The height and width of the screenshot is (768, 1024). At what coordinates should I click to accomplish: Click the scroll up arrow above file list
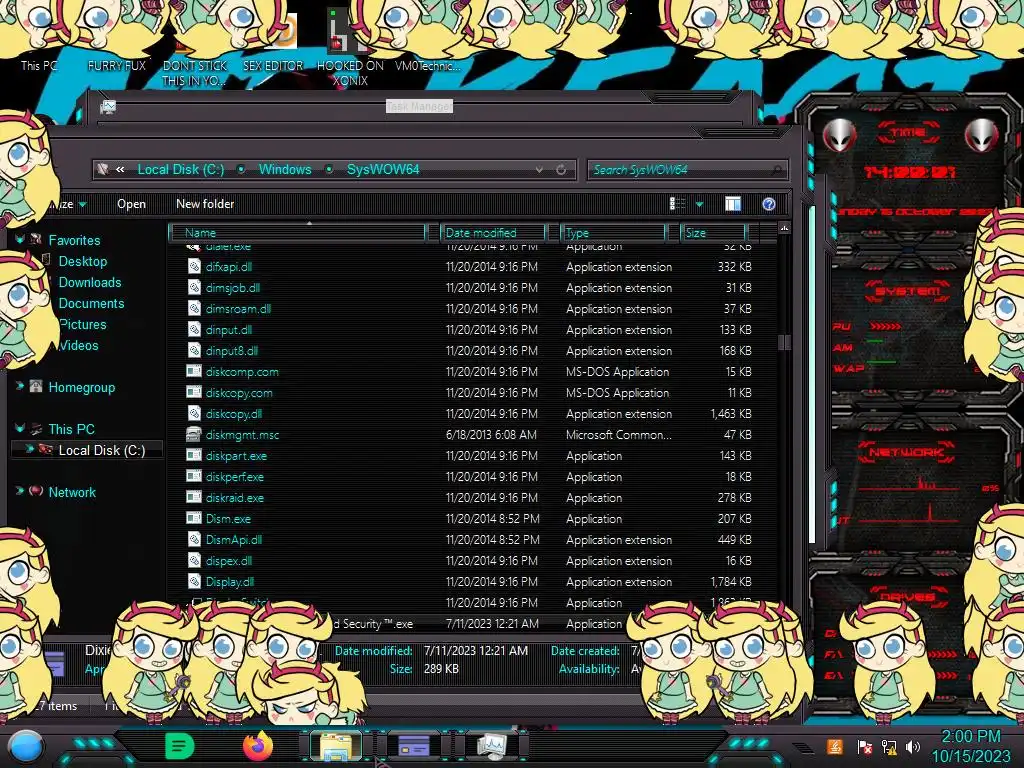[784, 227]
